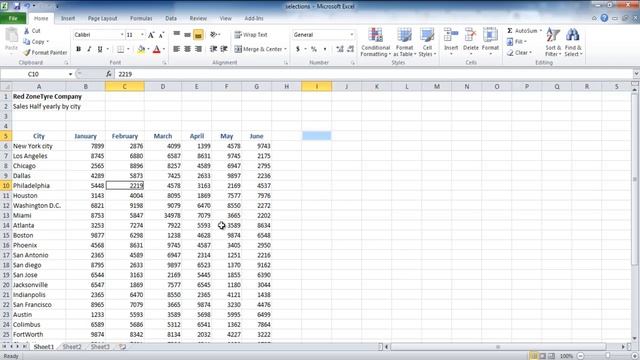Open the Borders button
This screenshot has width=640, height=360.
tap(120, 49)
